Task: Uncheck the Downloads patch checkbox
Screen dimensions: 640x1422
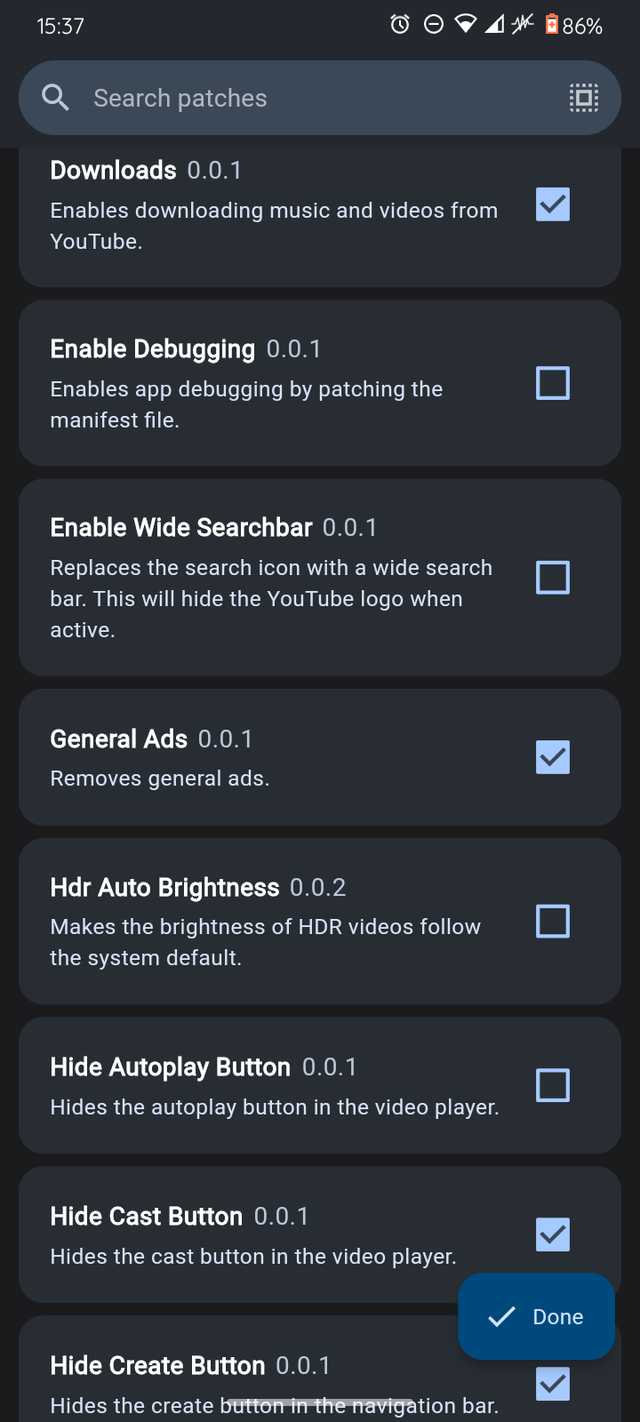Action: [553, 205]
